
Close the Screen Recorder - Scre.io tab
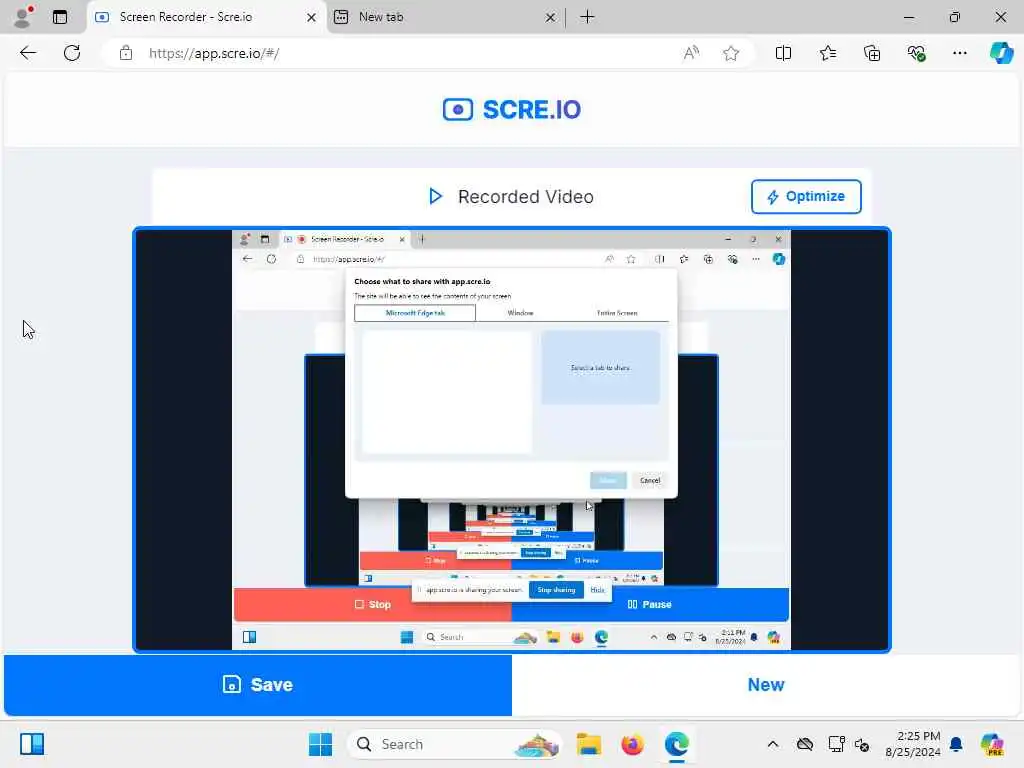(x=312, y=18)
